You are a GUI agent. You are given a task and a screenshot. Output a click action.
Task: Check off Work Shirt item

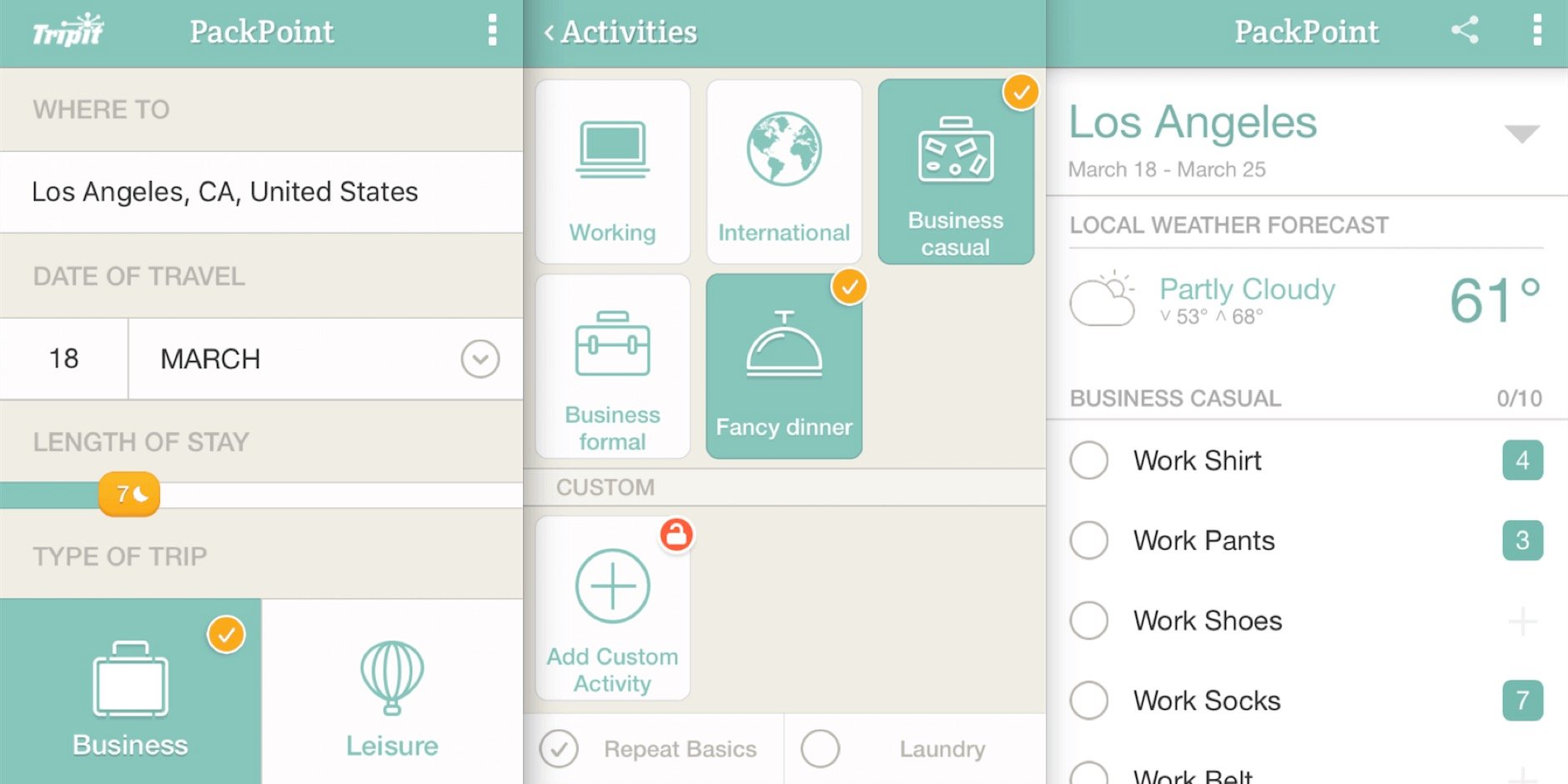pos(1089,460)
